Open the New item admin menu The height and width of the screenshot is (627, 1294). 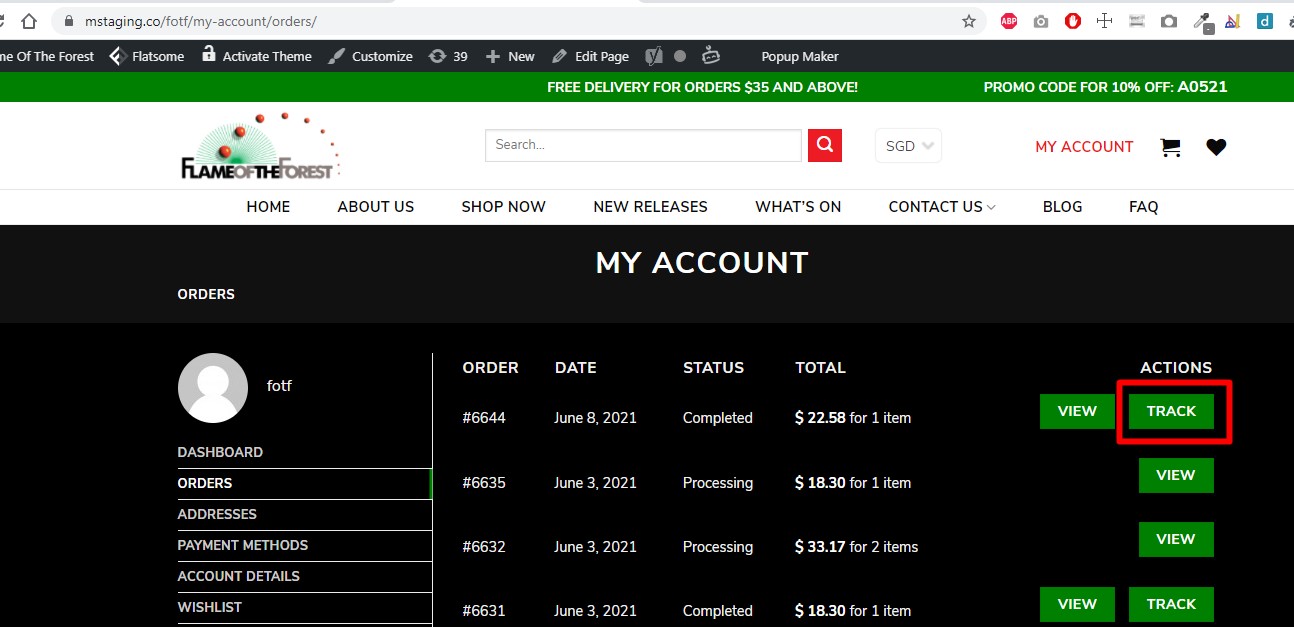point(510,56)
